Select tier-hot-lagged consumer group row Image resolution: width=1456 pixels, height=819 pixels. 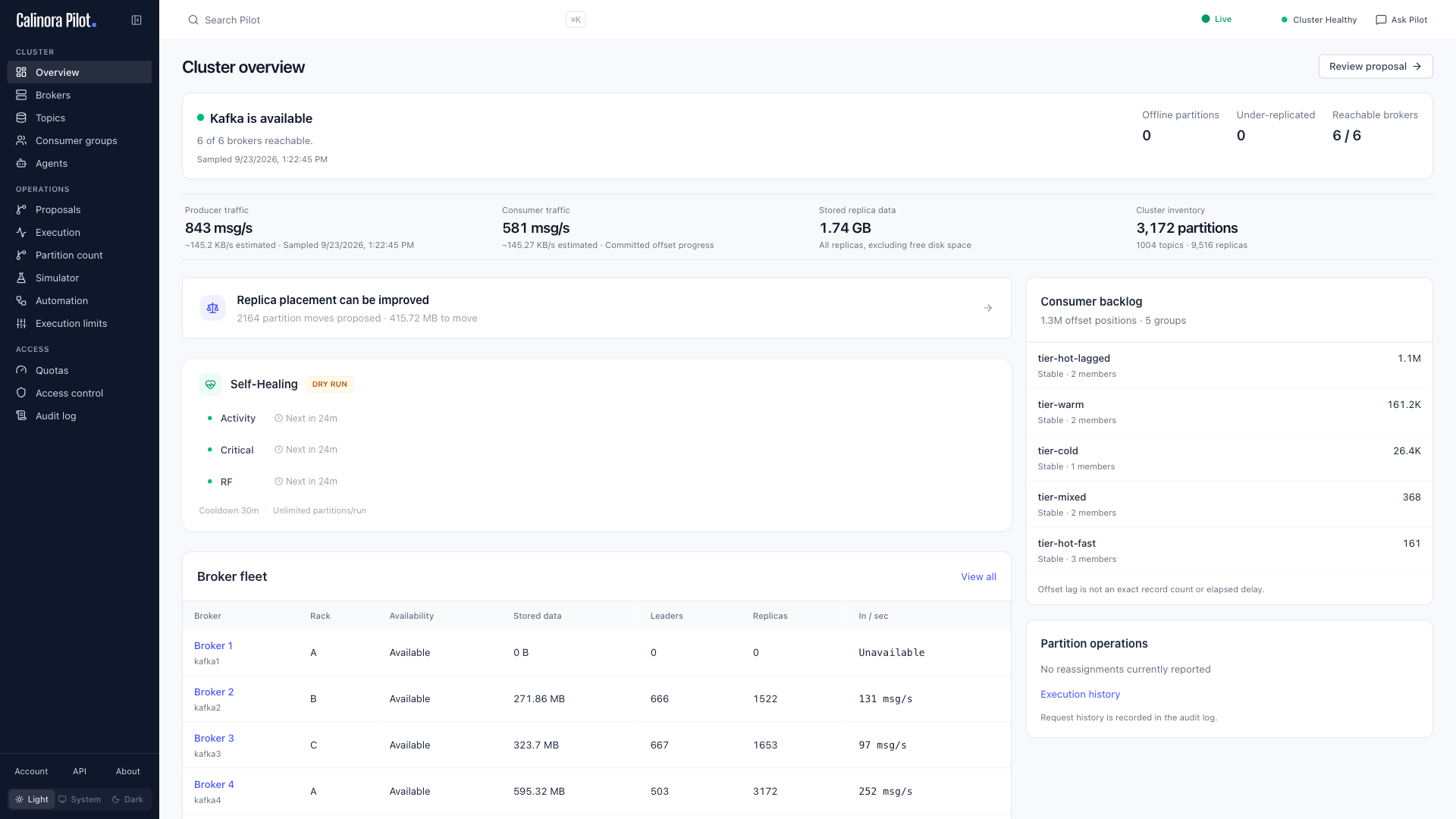(x=1228, y=366)
